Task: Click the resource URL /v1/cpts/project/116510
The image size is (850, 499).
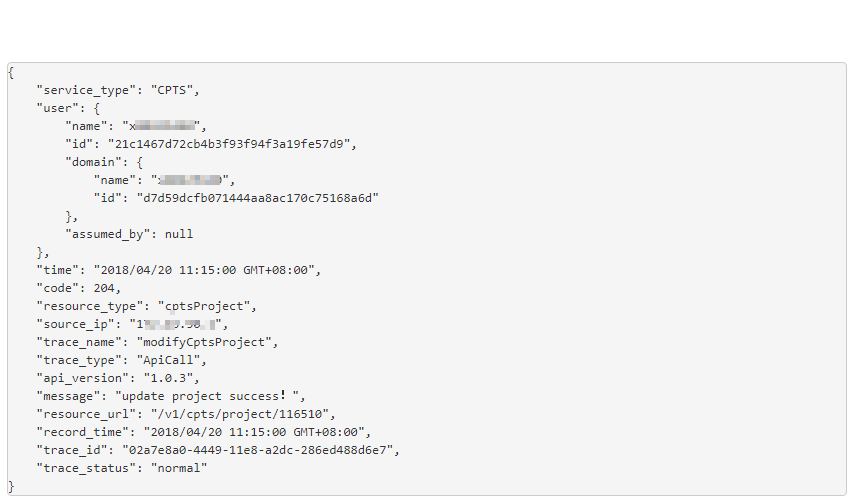Action: coord(240,414)
